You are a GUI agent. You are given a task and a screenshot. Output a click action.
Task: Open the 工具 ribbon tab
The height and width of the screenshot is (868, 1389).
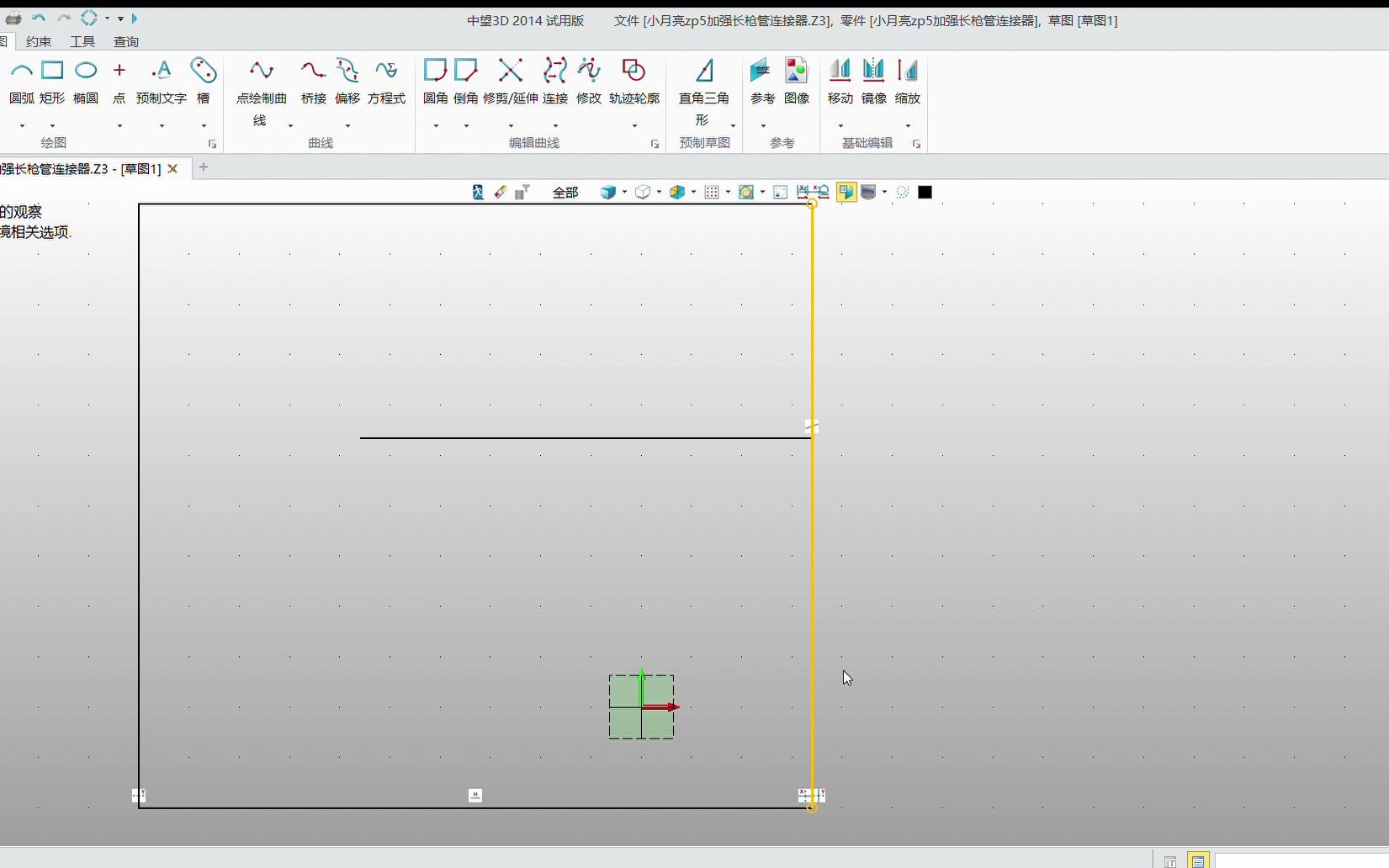pos(82,41)
